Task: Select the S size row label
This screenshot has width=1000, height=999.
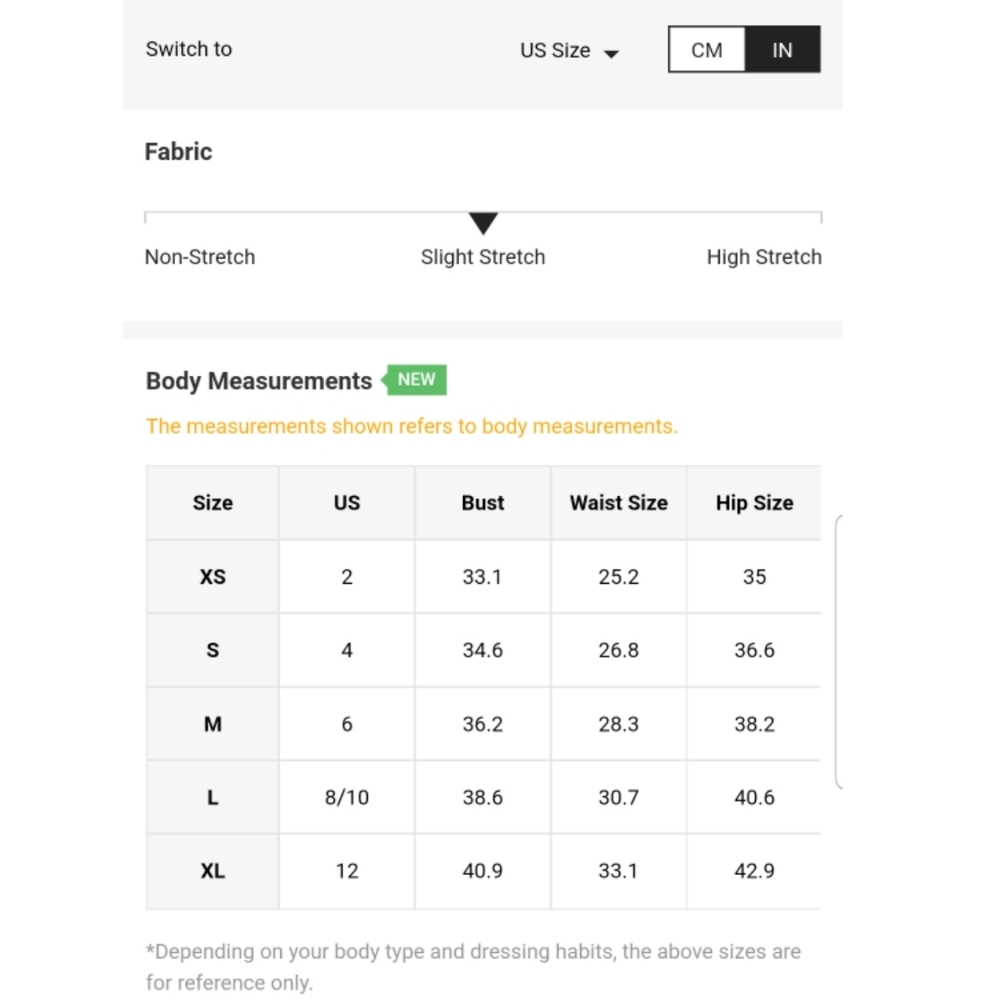Action: 212,650
